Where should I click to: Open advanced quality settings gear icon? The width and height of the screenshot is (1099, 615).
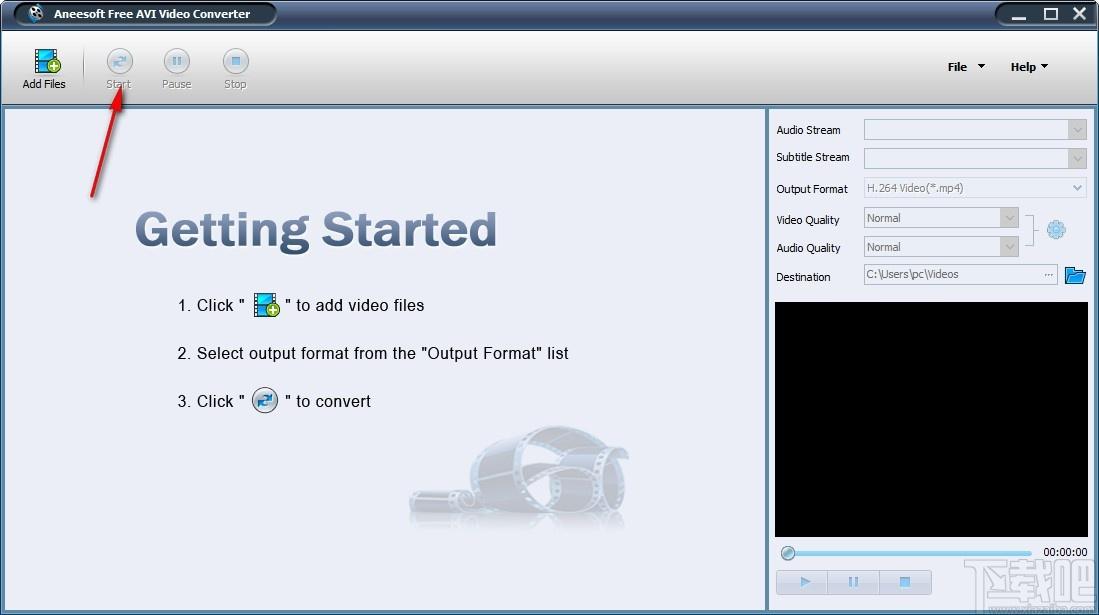pyautogui.click(x=1056, y=229)
